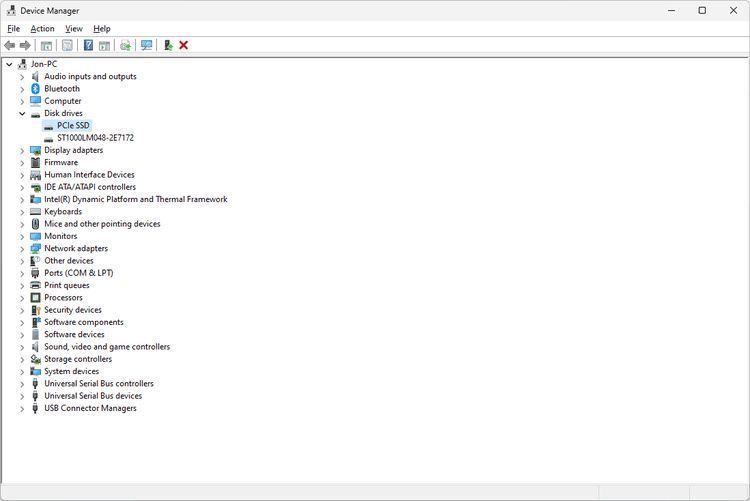
Task: Click the Update device driver icon
Action: coord(125,45)
